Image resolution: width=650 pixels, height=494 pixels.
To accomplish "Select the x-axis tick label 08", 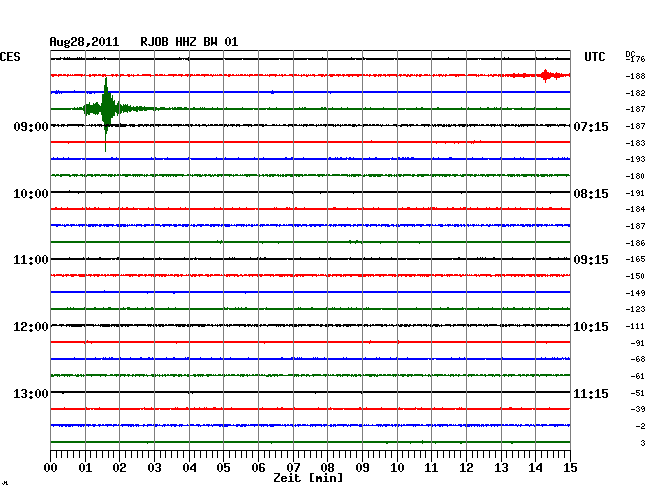I will tap(327, 468).
